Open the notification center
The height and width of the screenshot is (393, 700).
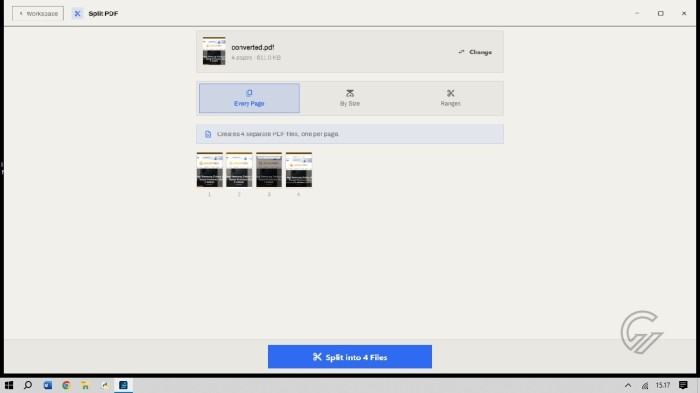point(683,385)
